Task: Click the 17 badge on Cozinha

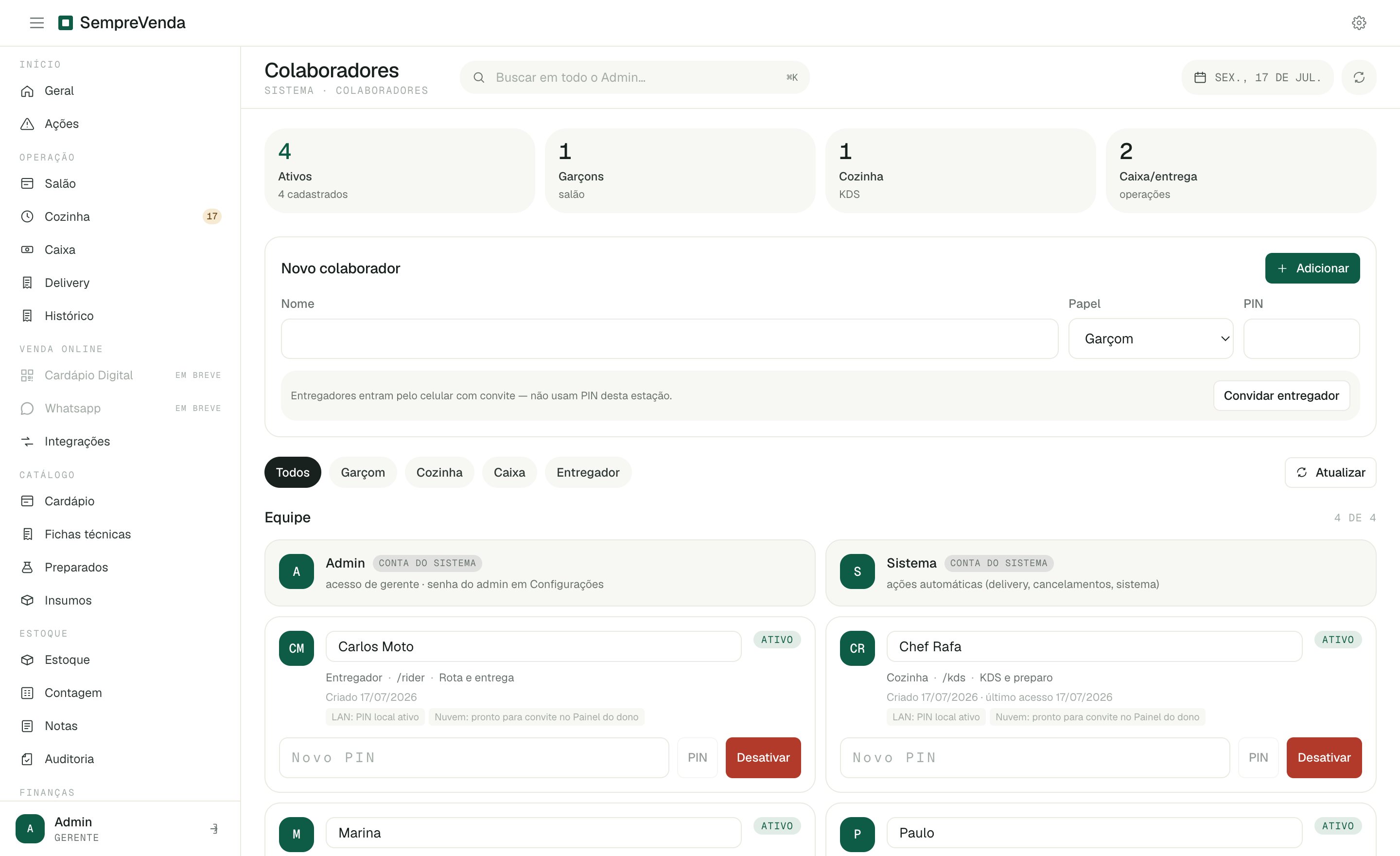Action: pyautogui.click(x=212, y=216)
